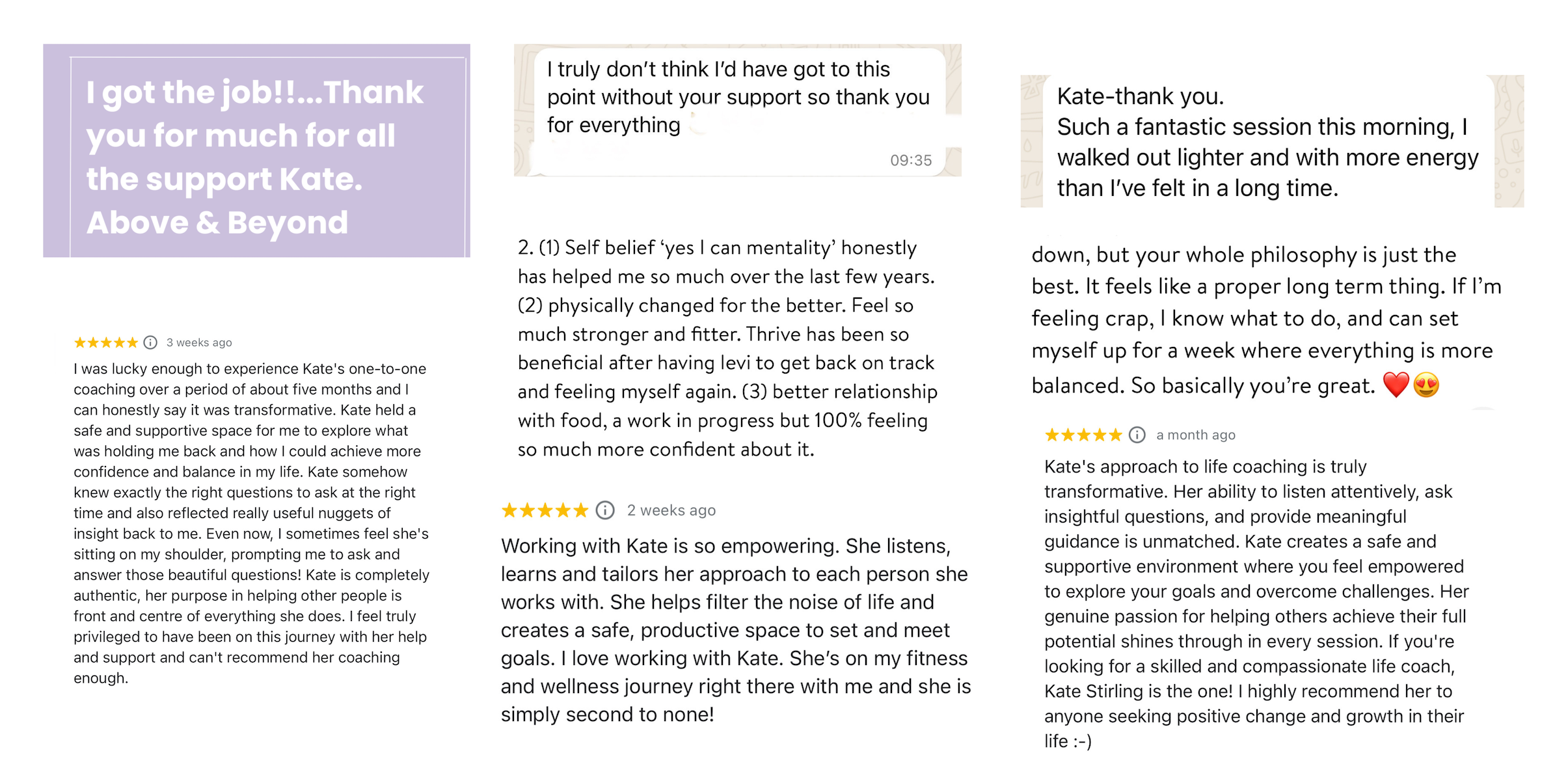Viewport: 1568px width, 781px height.
Task: Click the "a month ago" review date
Action: tap(1196, 435)
